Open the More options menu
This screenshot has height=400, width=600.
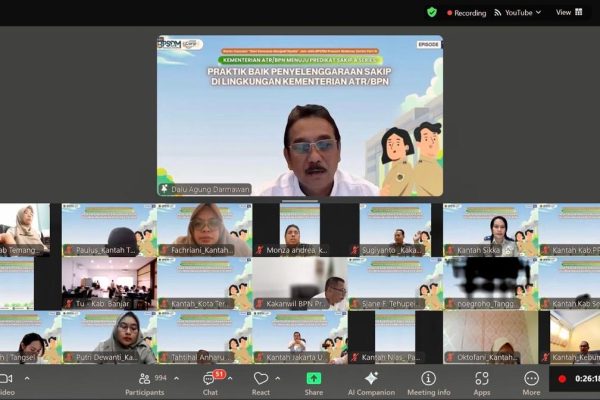pos(531,384)
